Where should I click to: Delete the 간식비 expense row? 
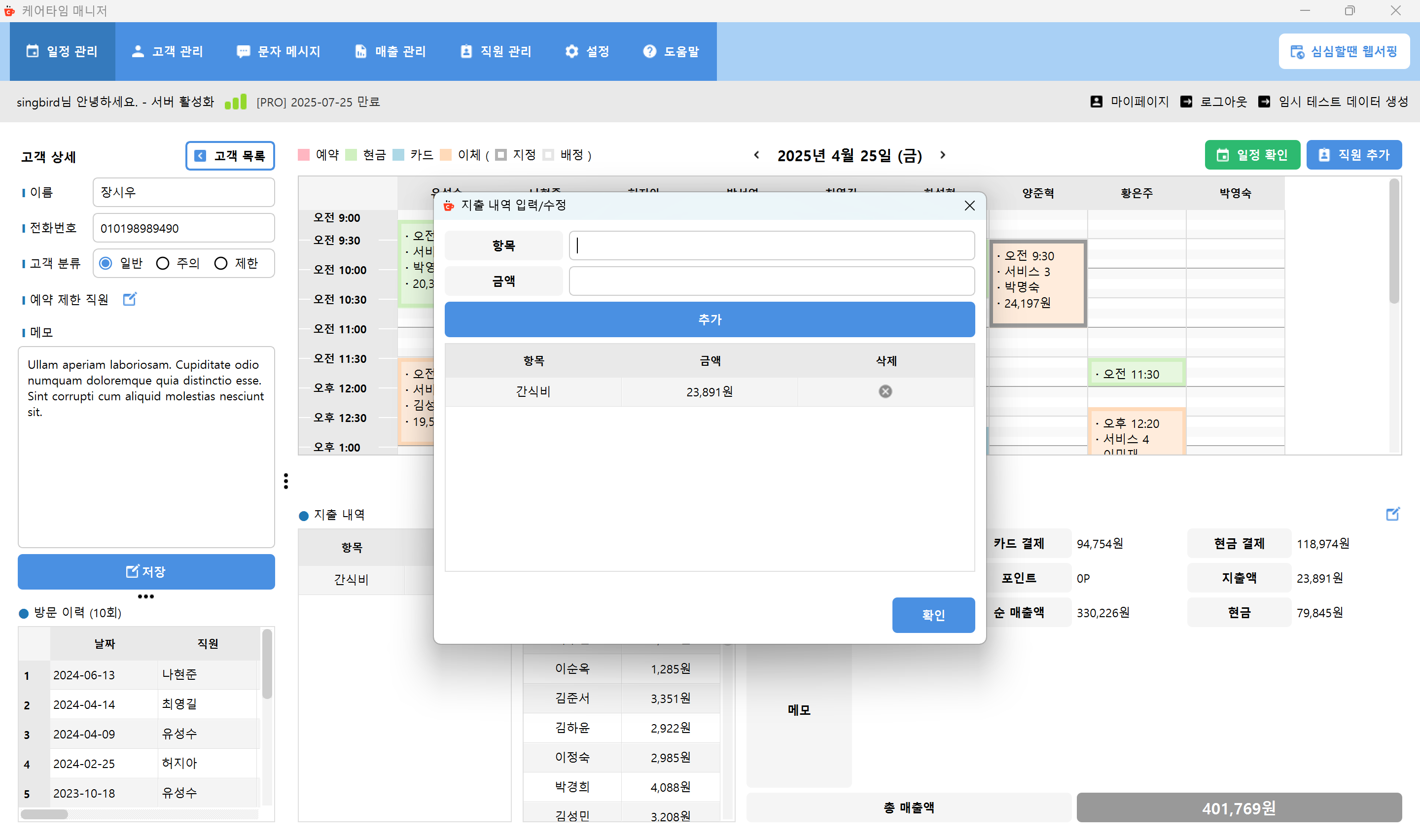pos(885,392)
